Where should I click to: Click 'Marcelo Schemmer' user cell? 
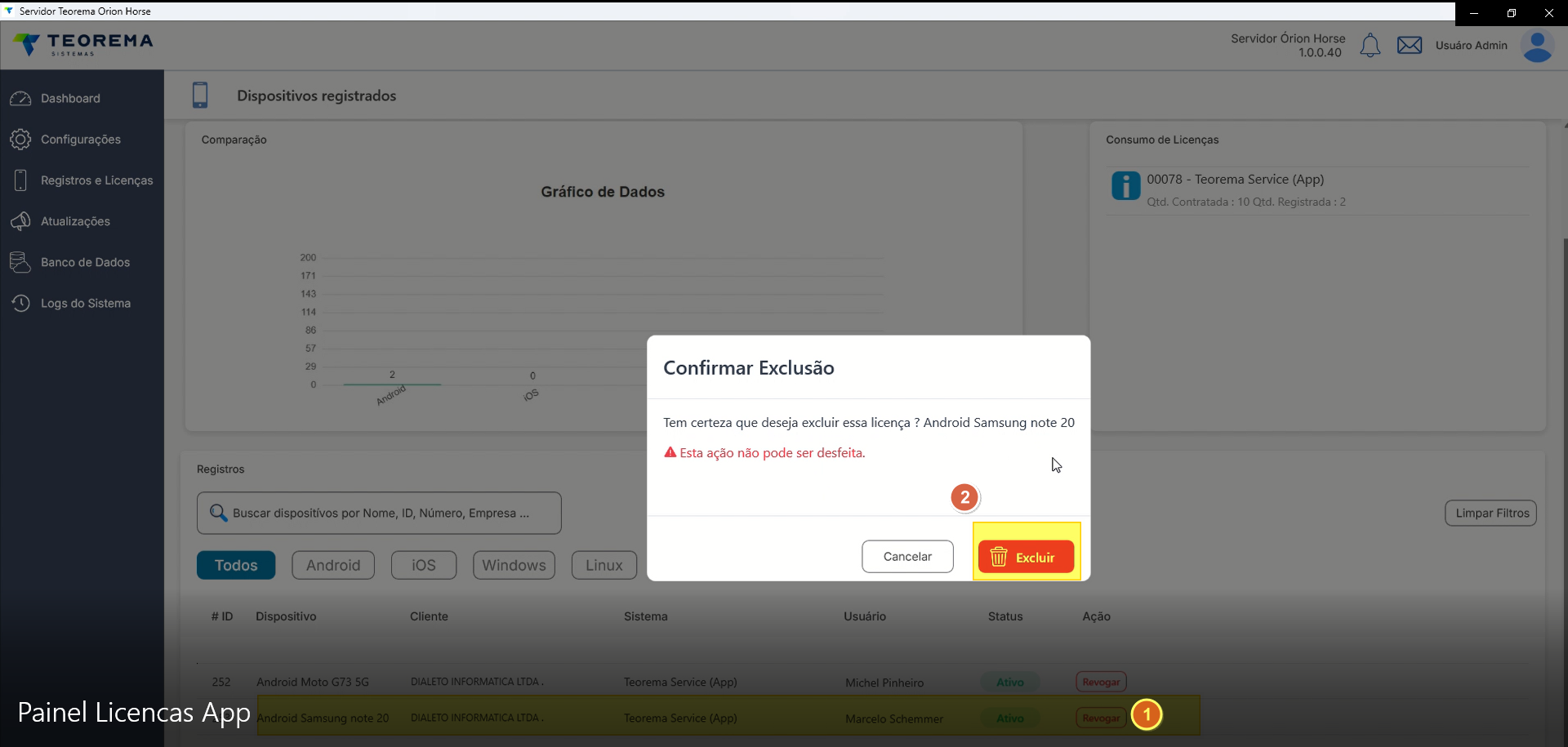(x=894, y=718)
